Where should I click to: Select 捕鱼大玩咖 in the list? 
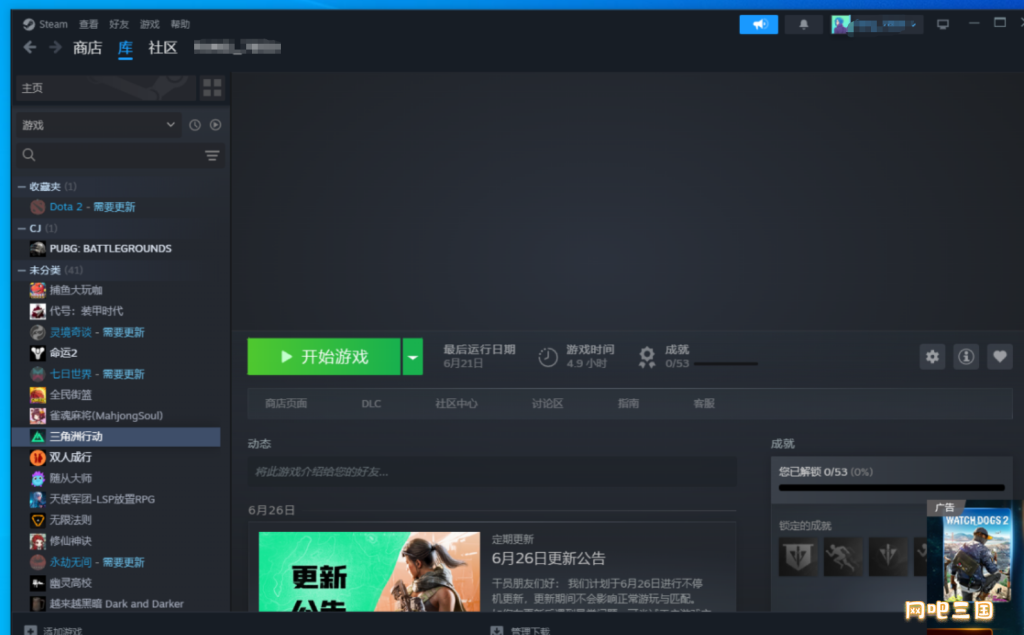coord(118,290)
